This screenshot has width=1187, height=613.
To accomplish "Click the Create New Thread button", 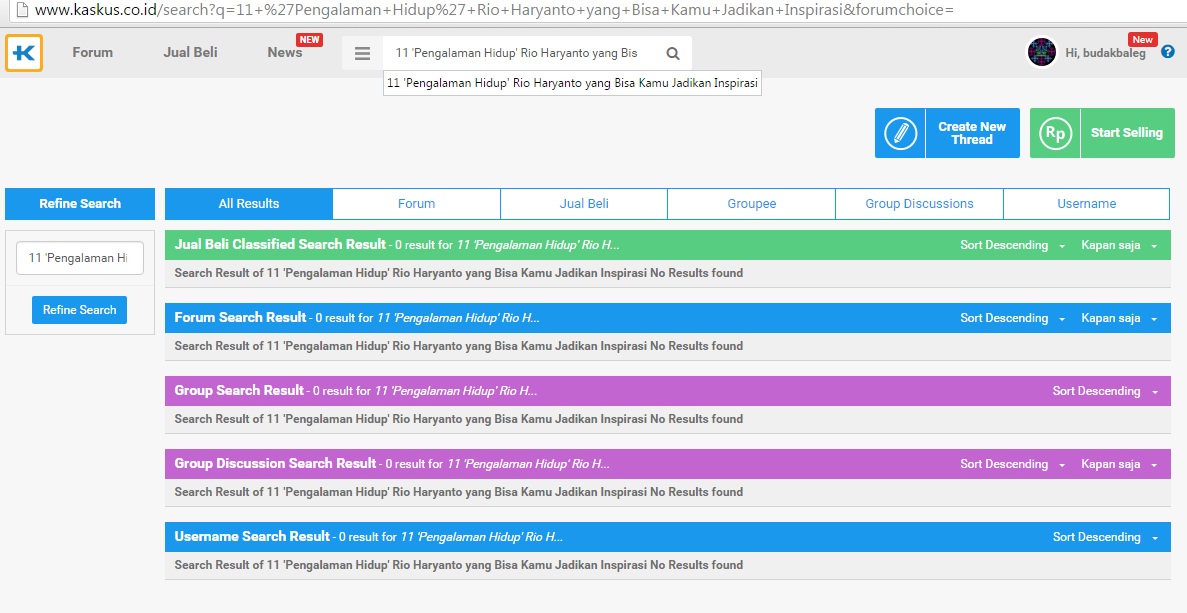I will coord(947,133).
